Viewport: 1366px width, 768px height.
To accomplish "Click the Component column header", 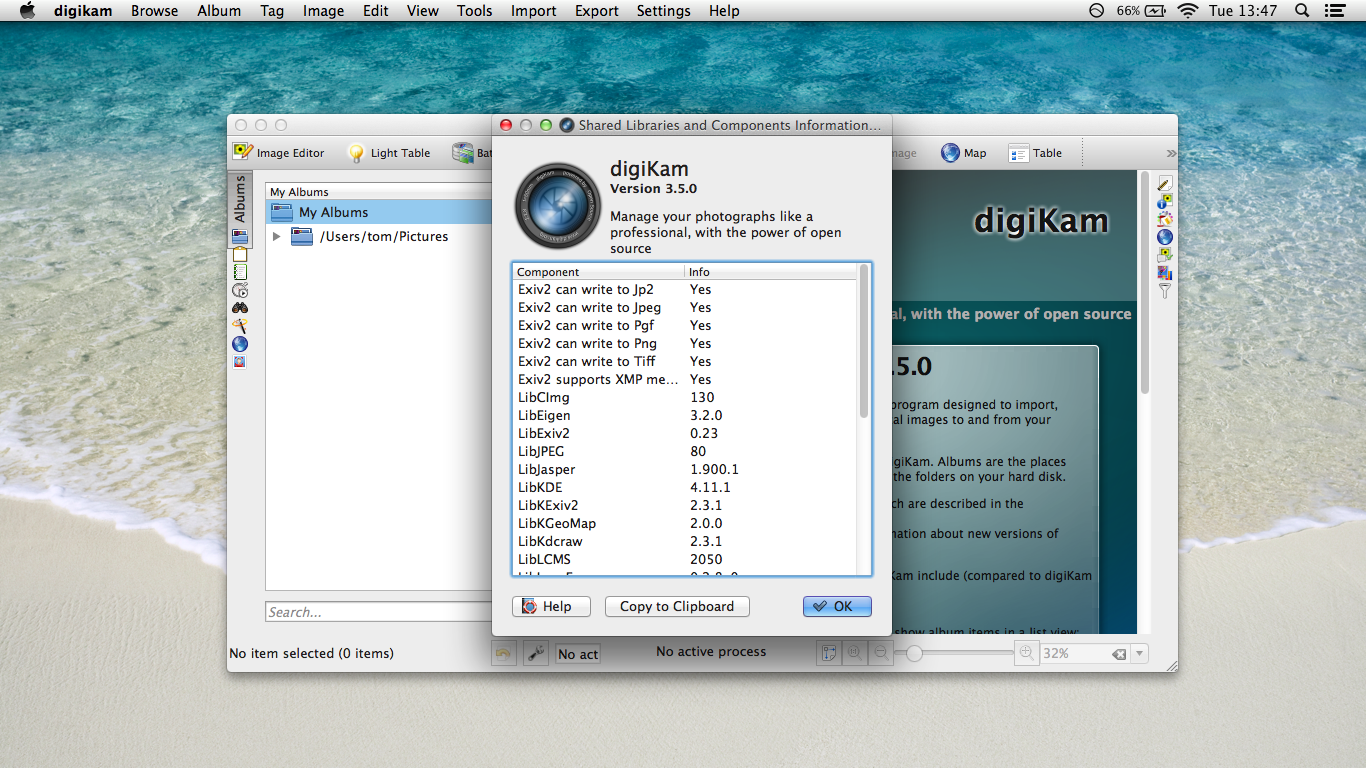I will pos(599,272).
